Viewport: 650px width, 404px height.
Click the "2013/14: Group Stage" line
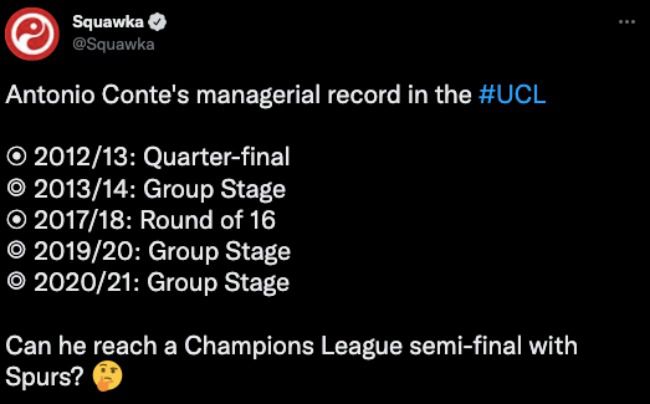(x=160, y=189)
